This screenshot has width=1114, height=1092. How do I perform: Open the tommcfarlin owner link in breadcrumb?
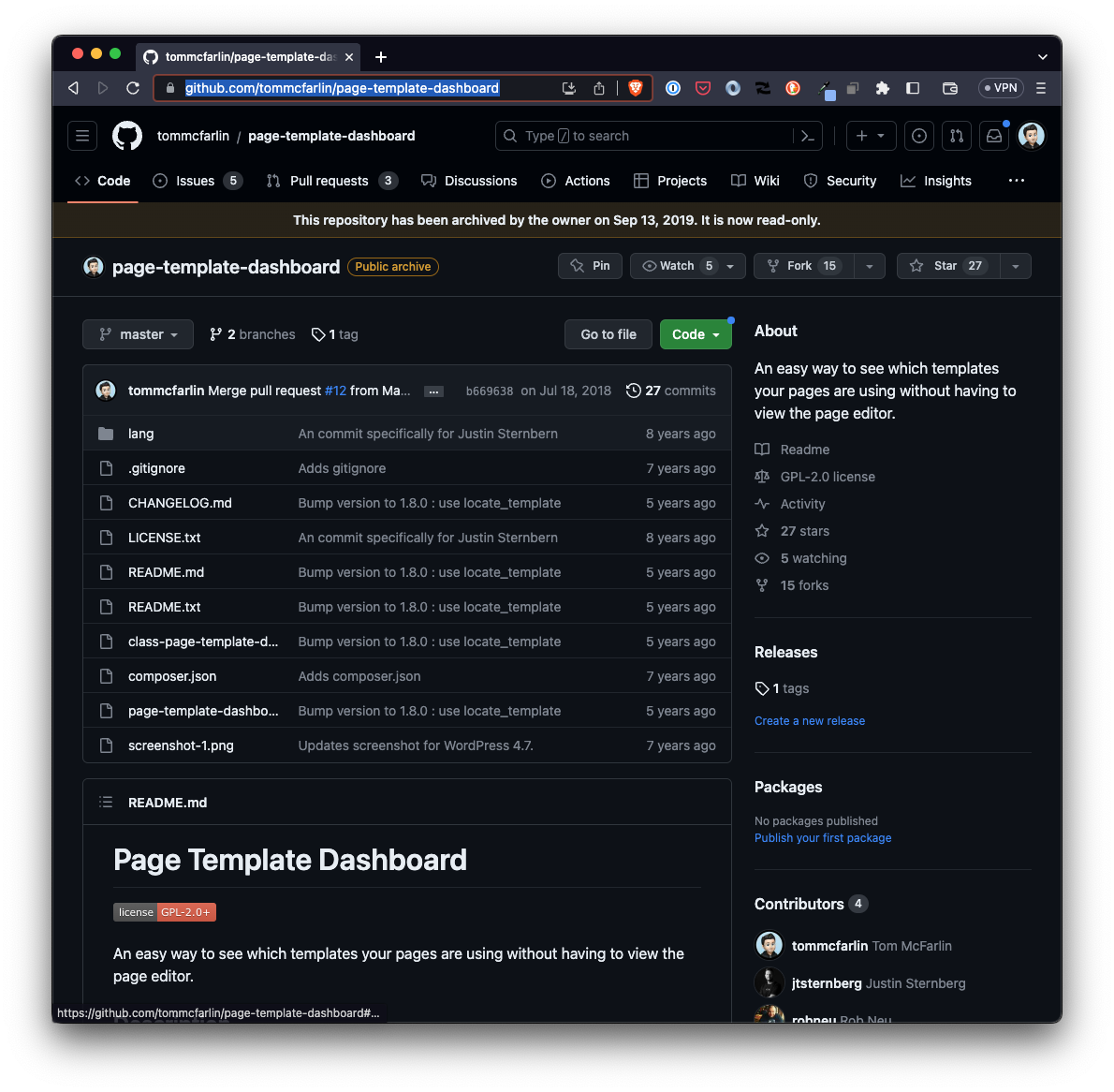[x=193, y=136]
